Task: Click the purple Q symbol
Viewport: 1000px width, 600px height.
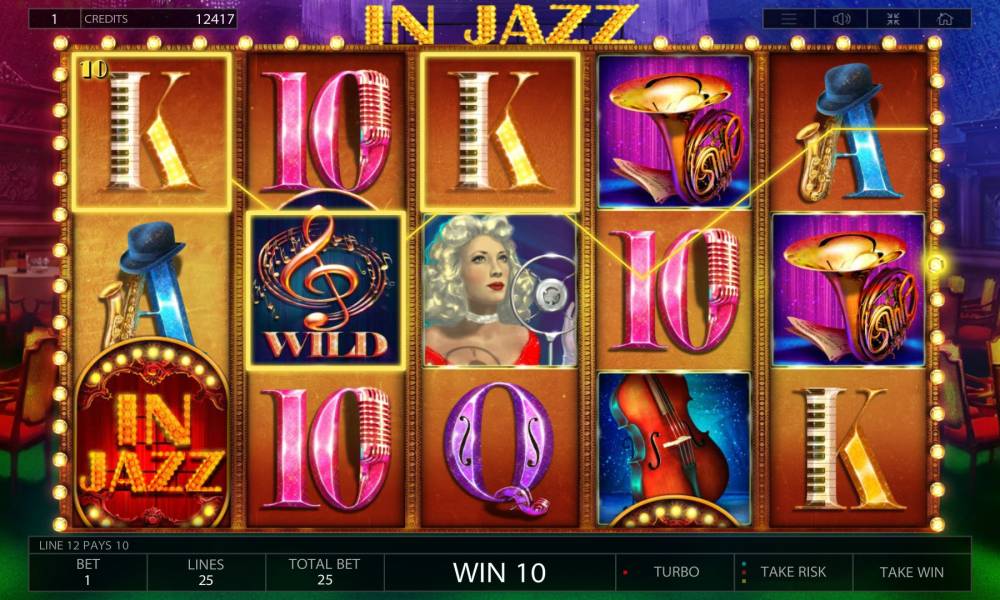Action: click(500, 449)
